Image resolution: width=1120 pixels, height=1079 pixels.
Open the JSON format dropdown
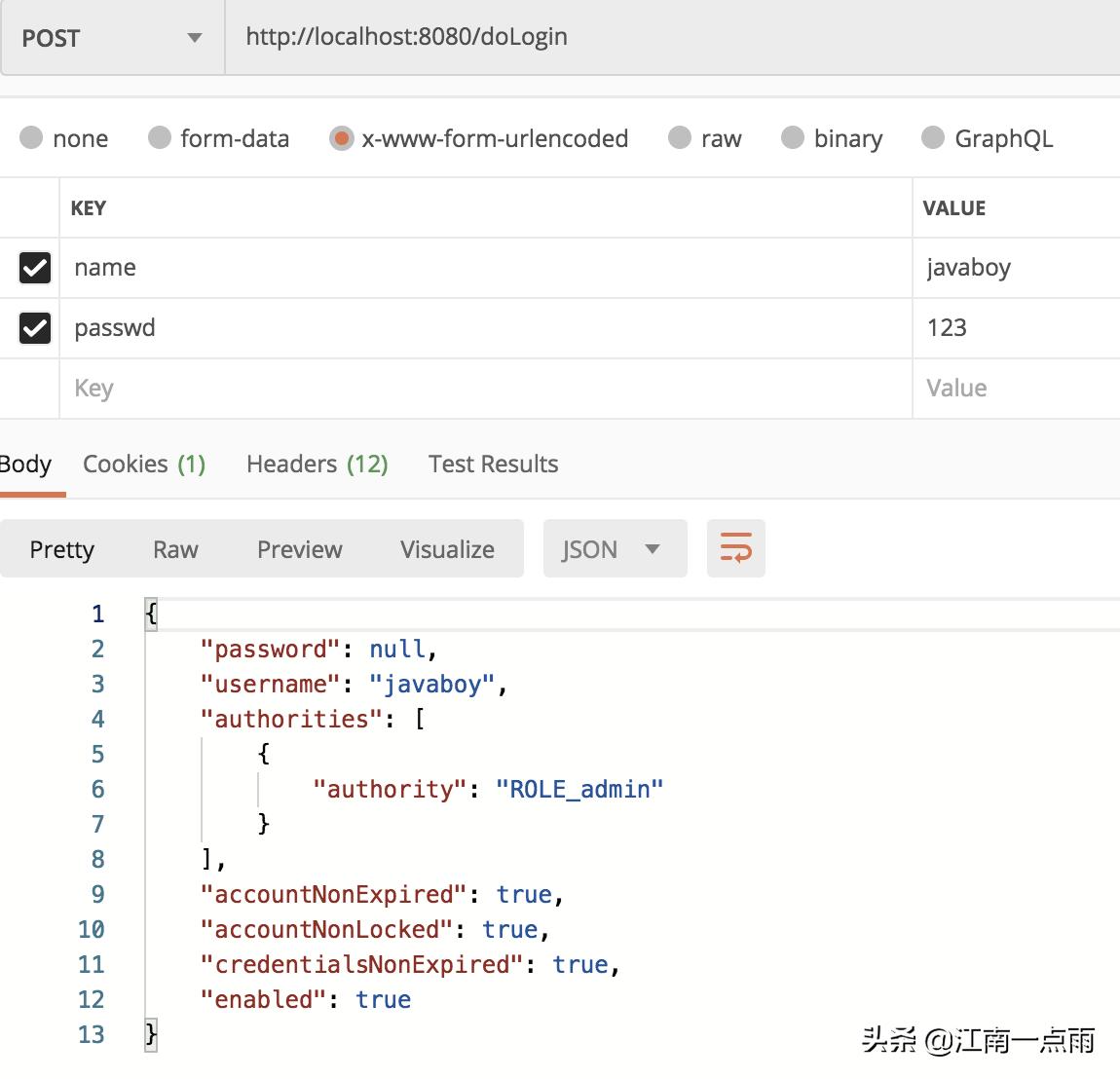(x=615, y=548)
